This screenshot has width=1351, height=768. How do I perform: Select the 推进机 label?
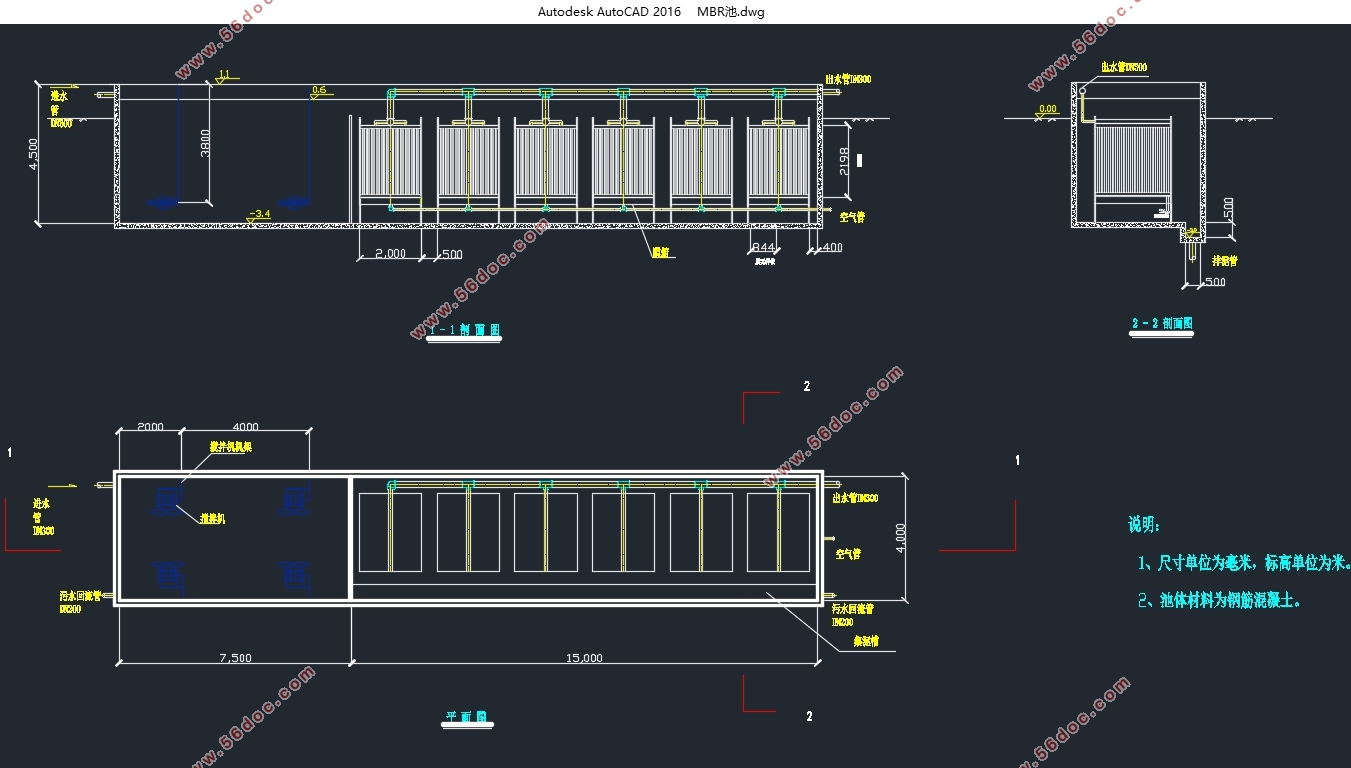212,520
